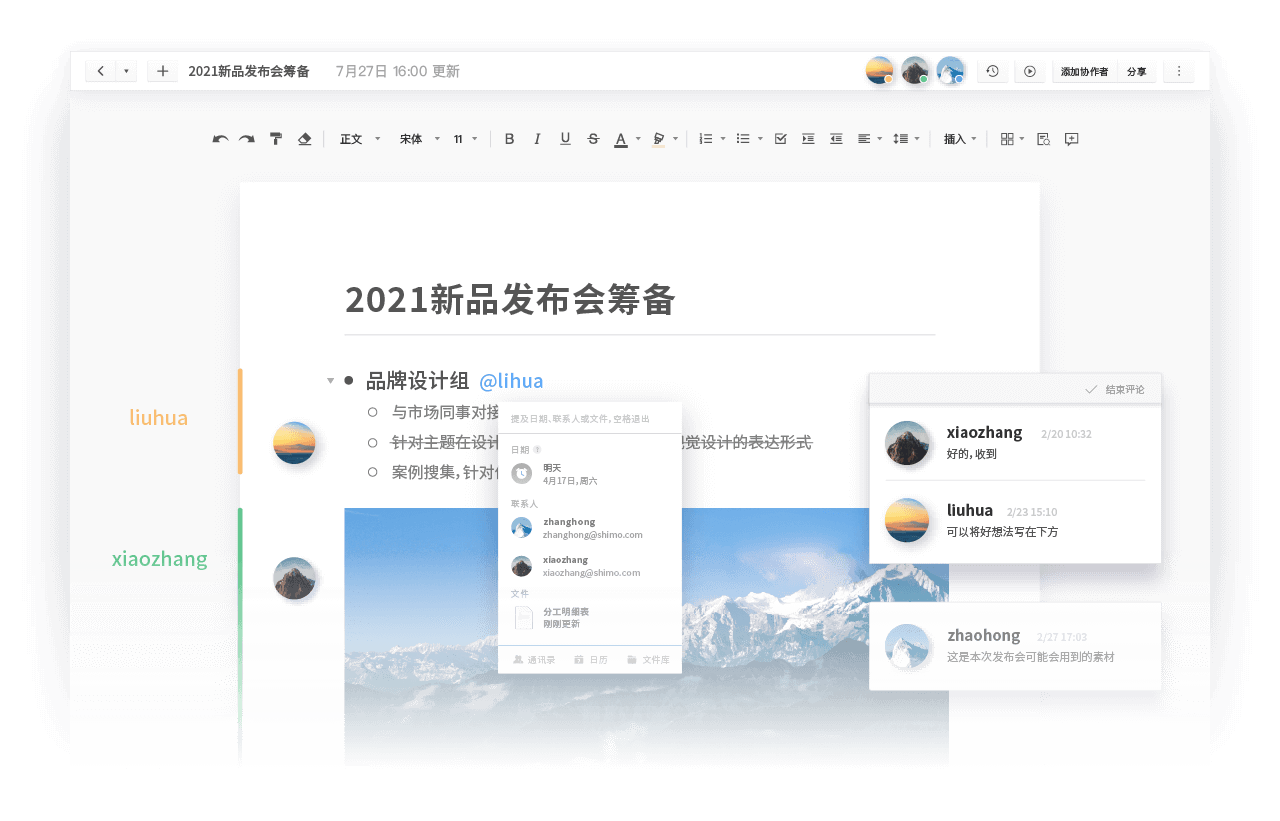
Task: Select contact zhanghong in mention list
Action: [590, 528]
